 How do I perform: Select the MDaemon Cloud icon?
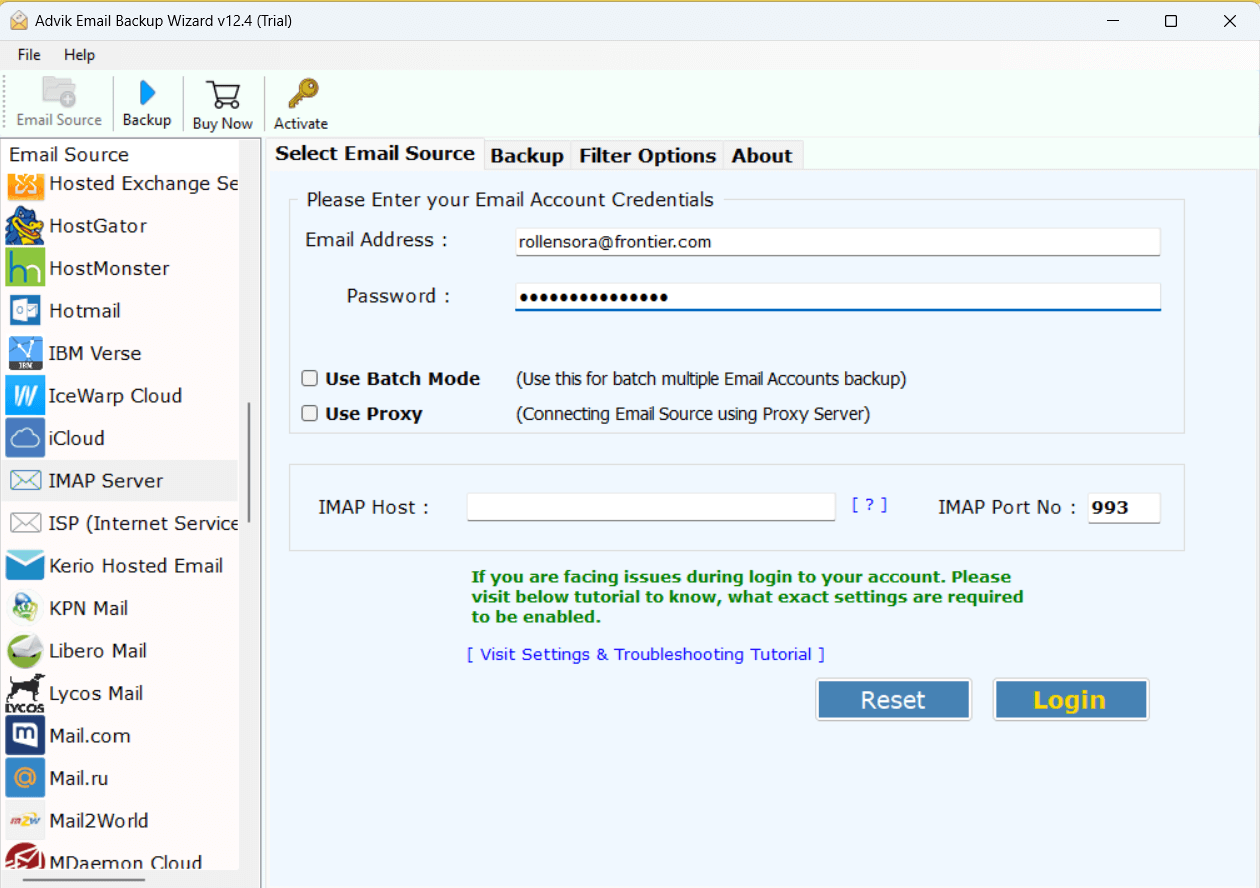pyautogui.click(x=25, y=858)
